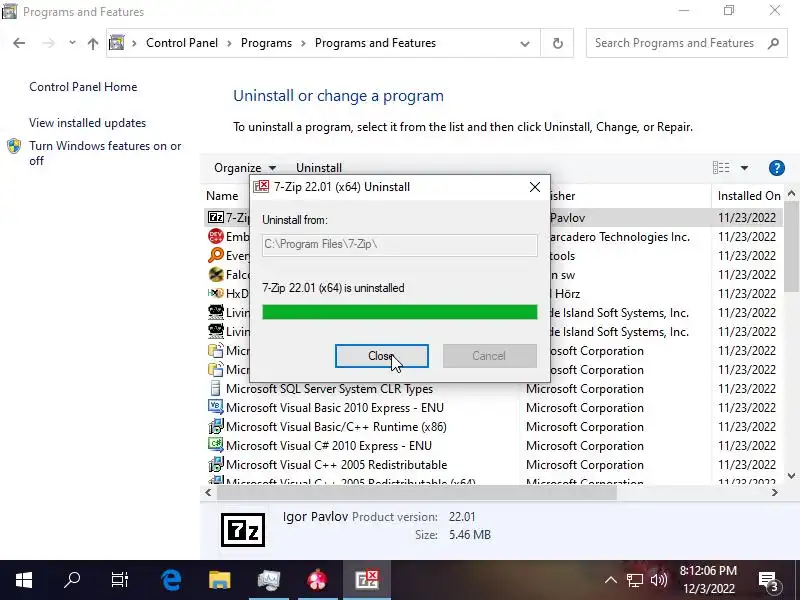Click the Embarcadero Technologies Inc. publisher cell
This screenshot has height=600, width=800.
[x=619, y=237]
